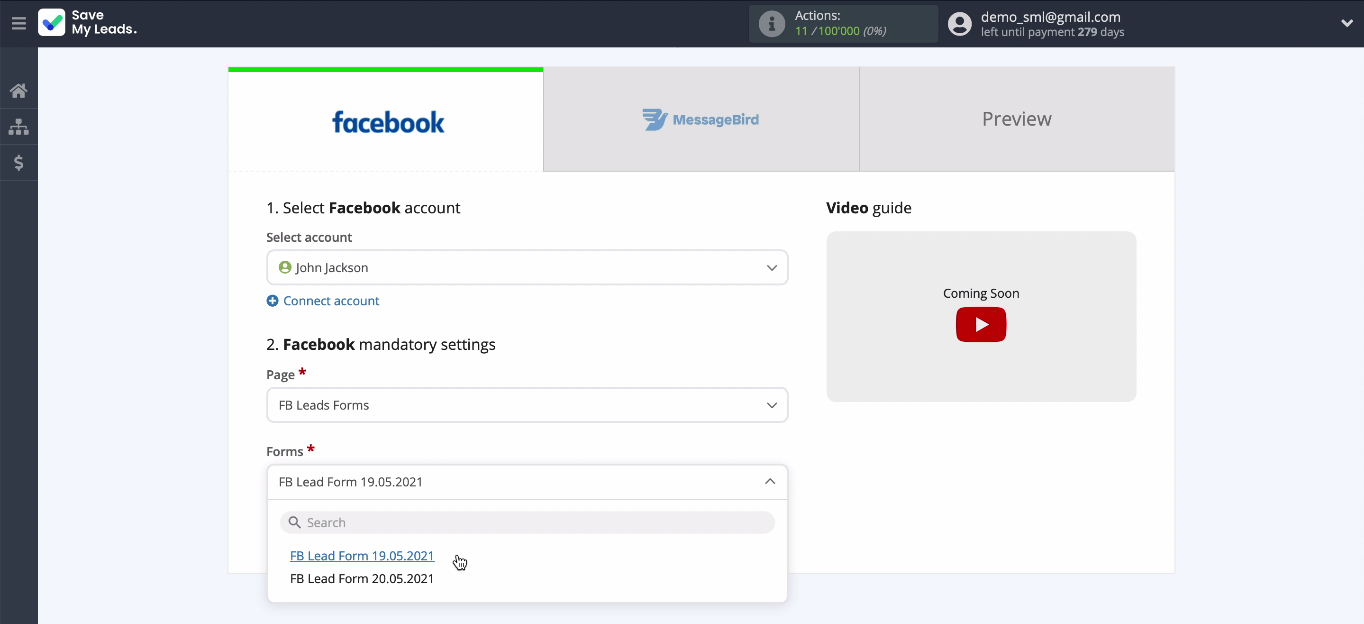Click the John Jackson profile icon

point(285,268)
